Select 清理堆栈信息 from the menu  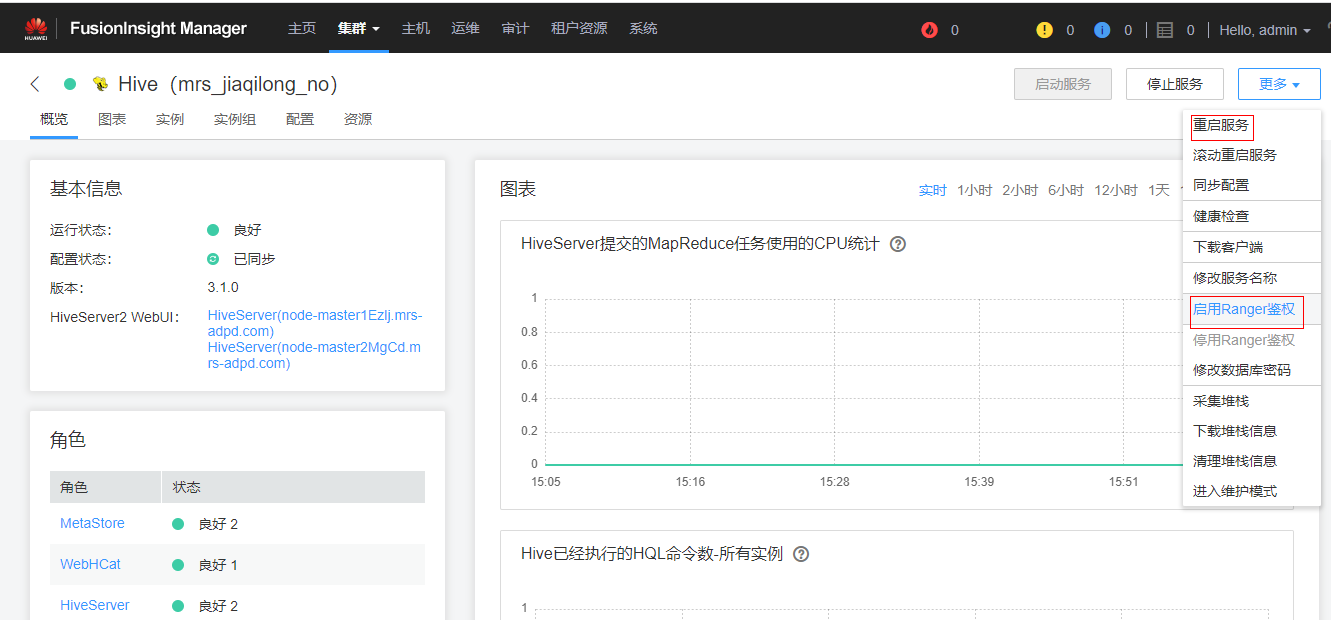point(1235,461)
